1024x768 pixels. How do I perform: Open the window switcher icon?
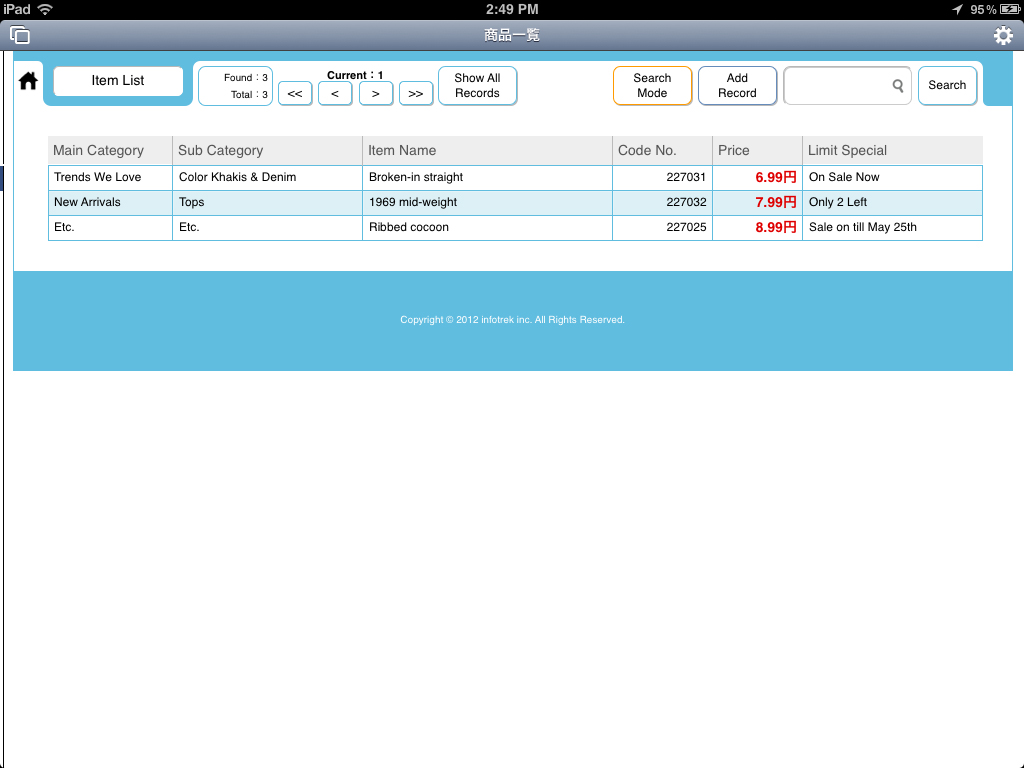20,36
